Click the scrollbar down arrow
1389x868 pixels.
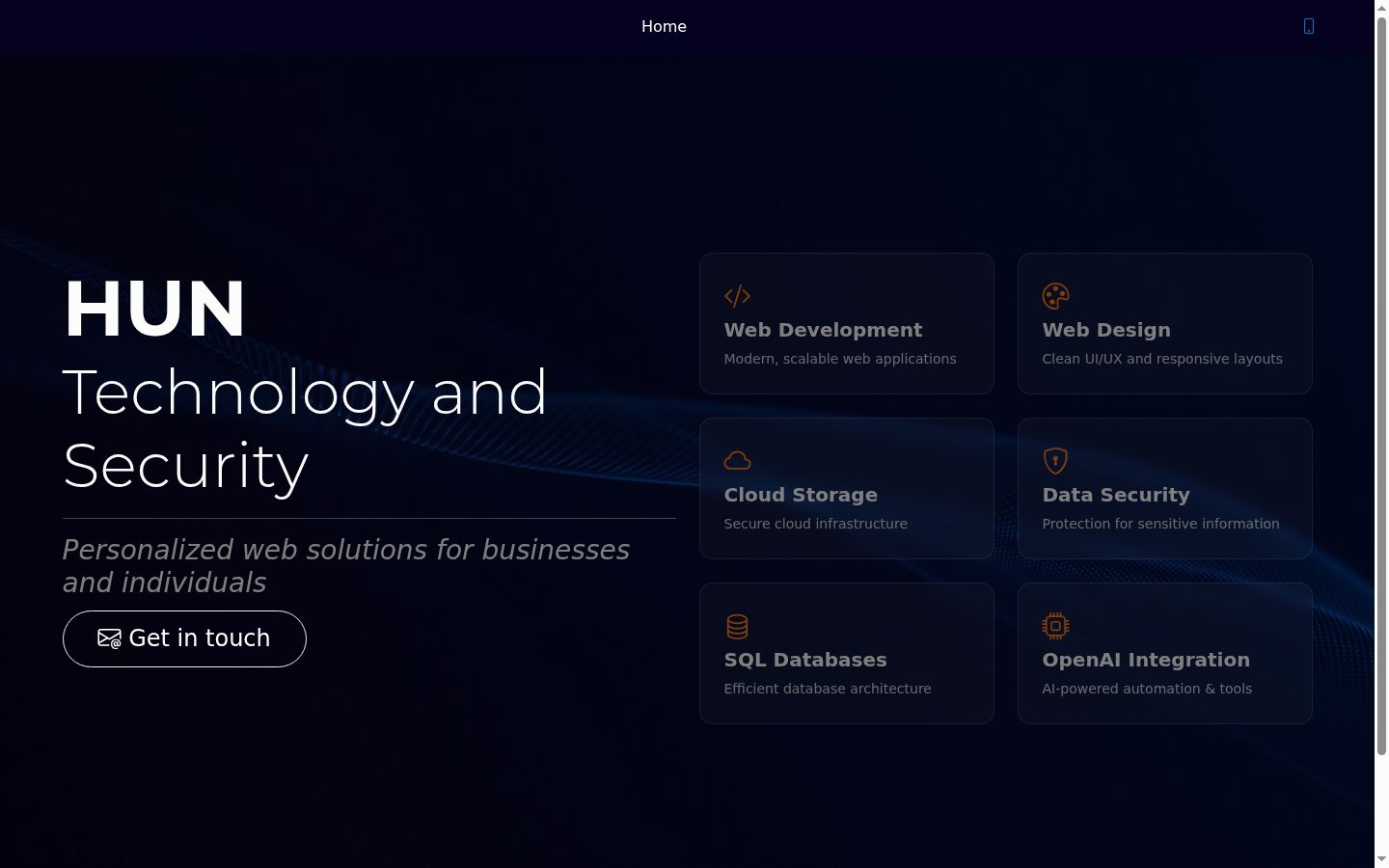(1381, 859)
